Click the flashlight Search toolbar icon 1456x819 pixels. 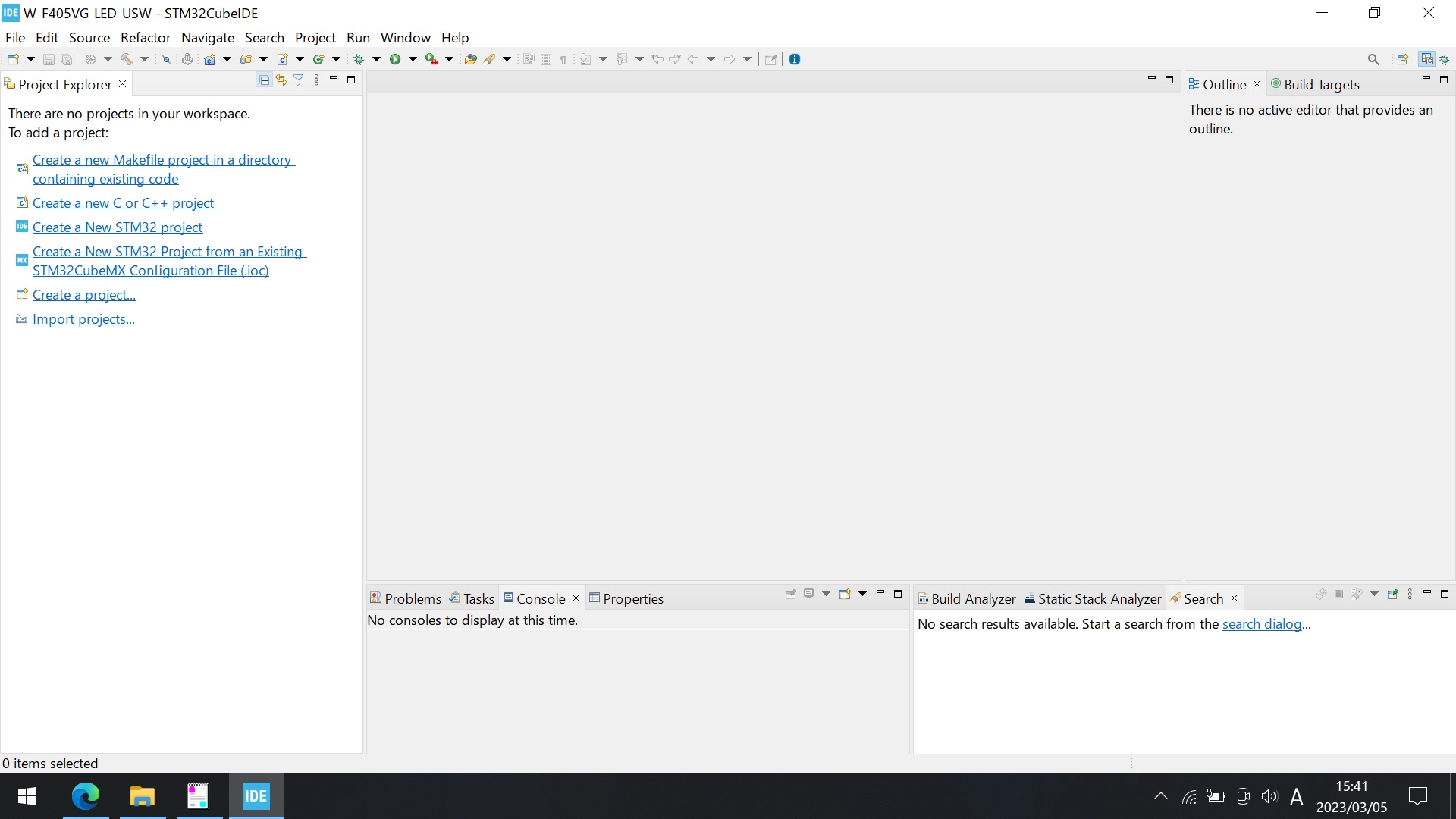pos(489,59)
